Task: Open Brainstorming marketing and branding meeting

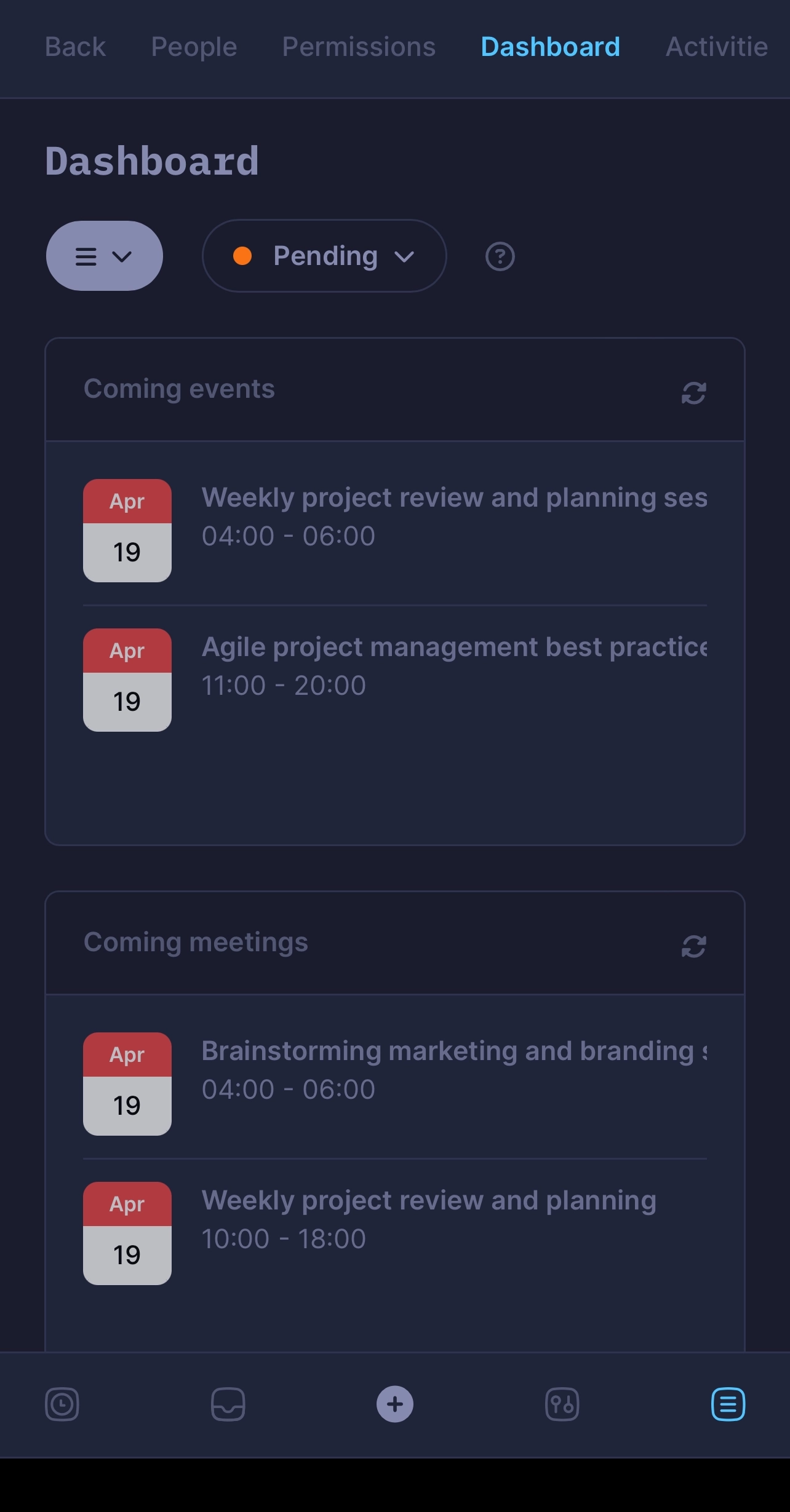Action: click(x=454, y=1051)
